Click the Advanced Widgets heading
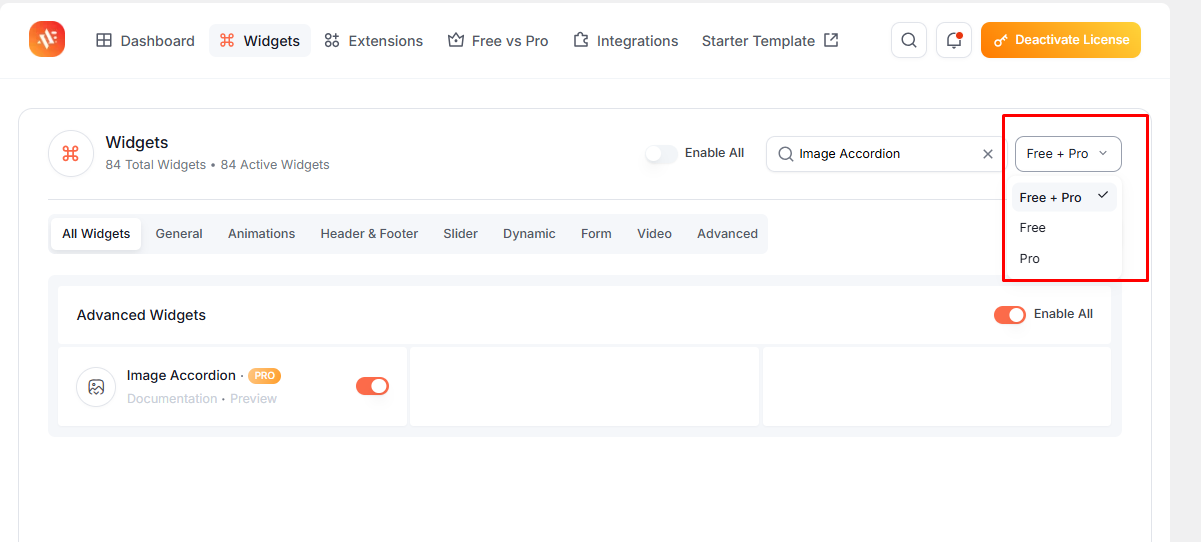This screenshot has width=1201, height=542. click(x=141, y=315)
